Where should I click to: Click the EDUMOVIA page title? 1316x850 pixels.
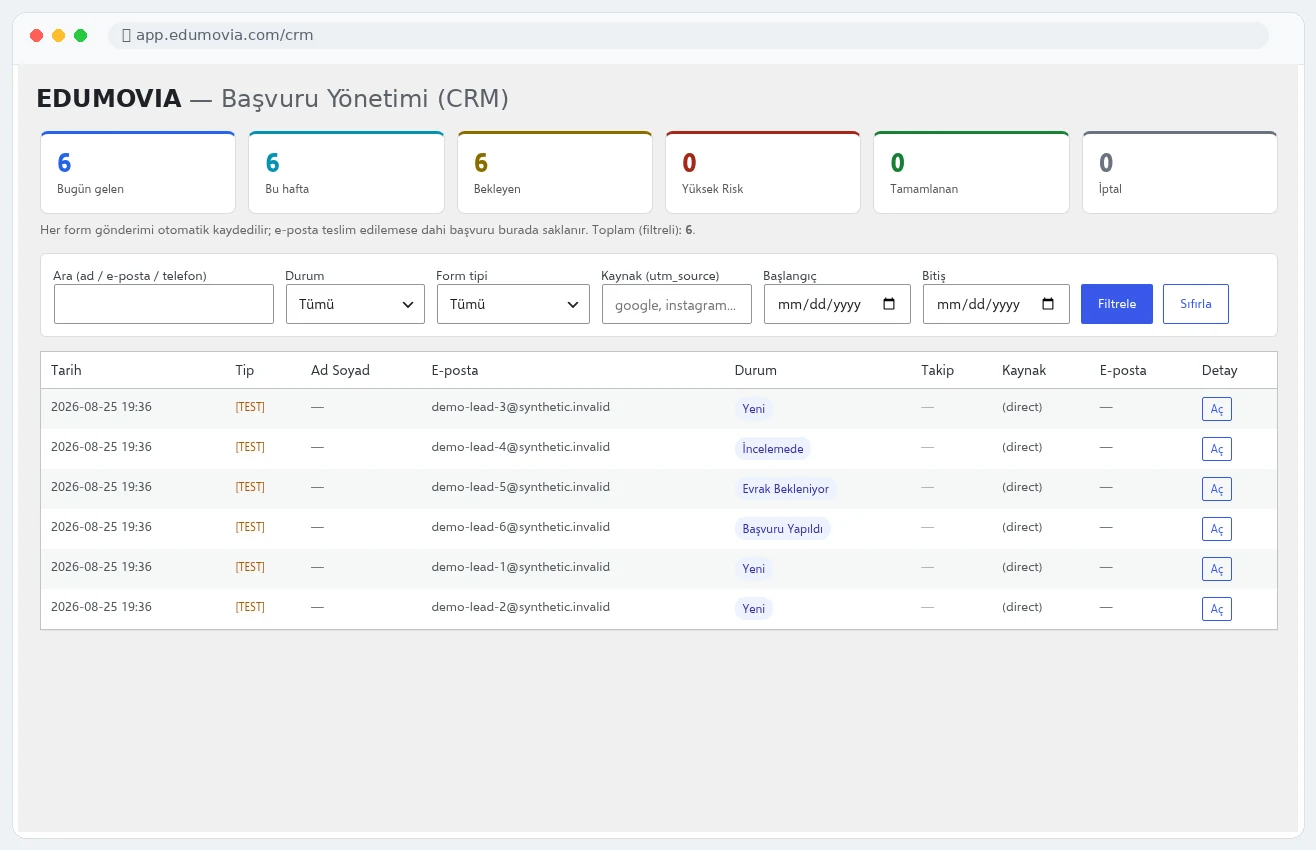pos(109,99)
